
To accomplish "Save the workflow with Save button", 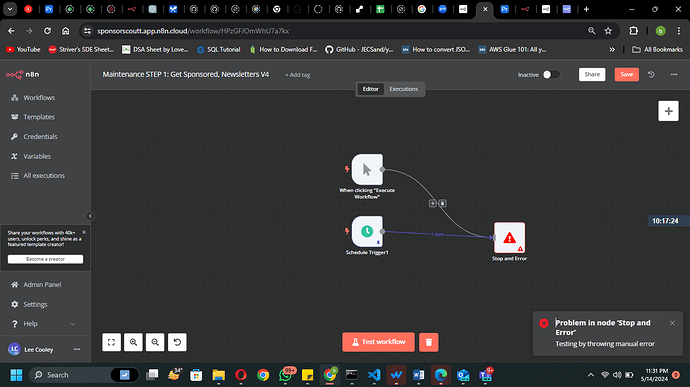I will pyautogui.click(x=627, y=74).
